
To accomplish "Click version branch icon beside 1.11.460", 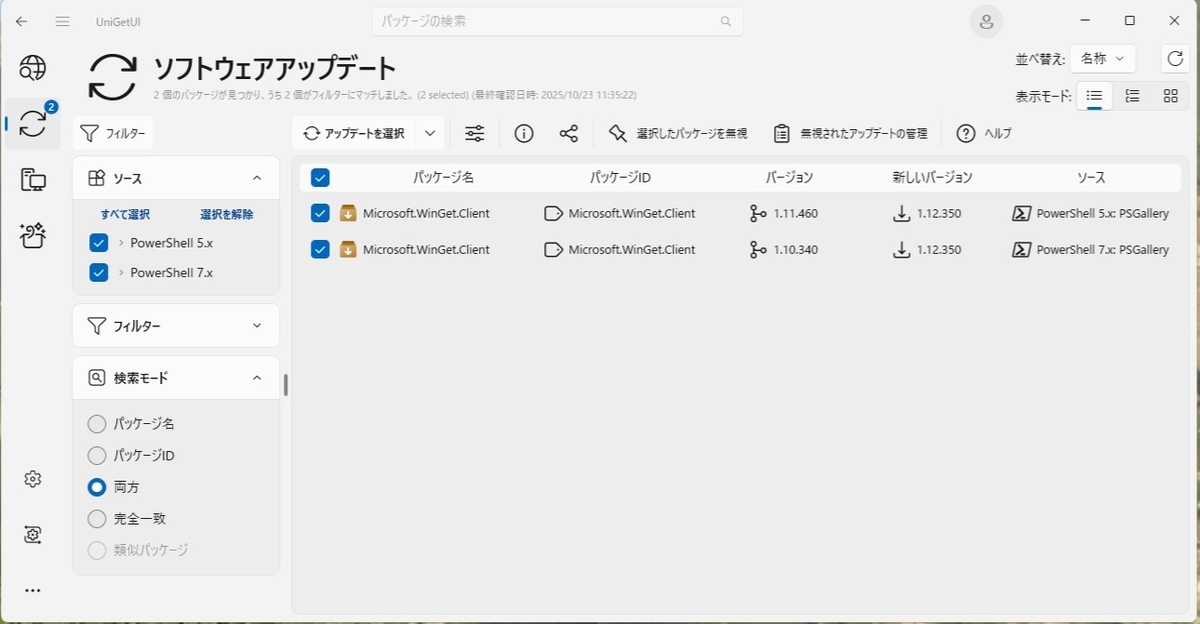I will click(758, 213).
